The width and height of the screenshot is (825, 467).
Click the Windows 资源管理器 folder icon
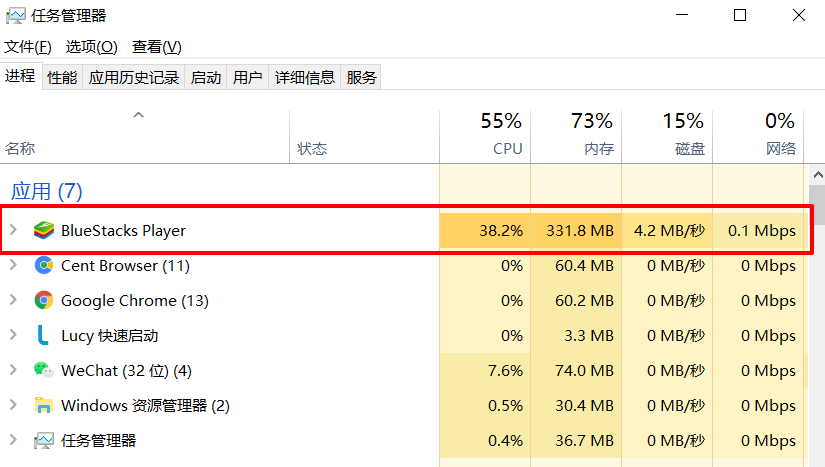[x=43, y=406]
